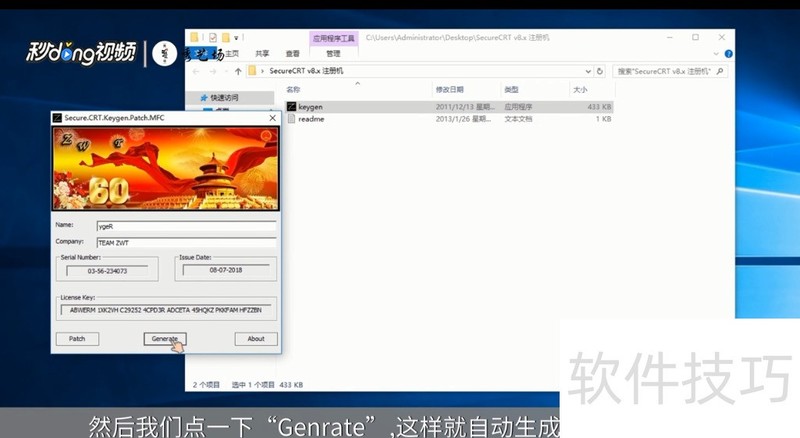Click the 433 KB size cell

click(x=599, y=107)
